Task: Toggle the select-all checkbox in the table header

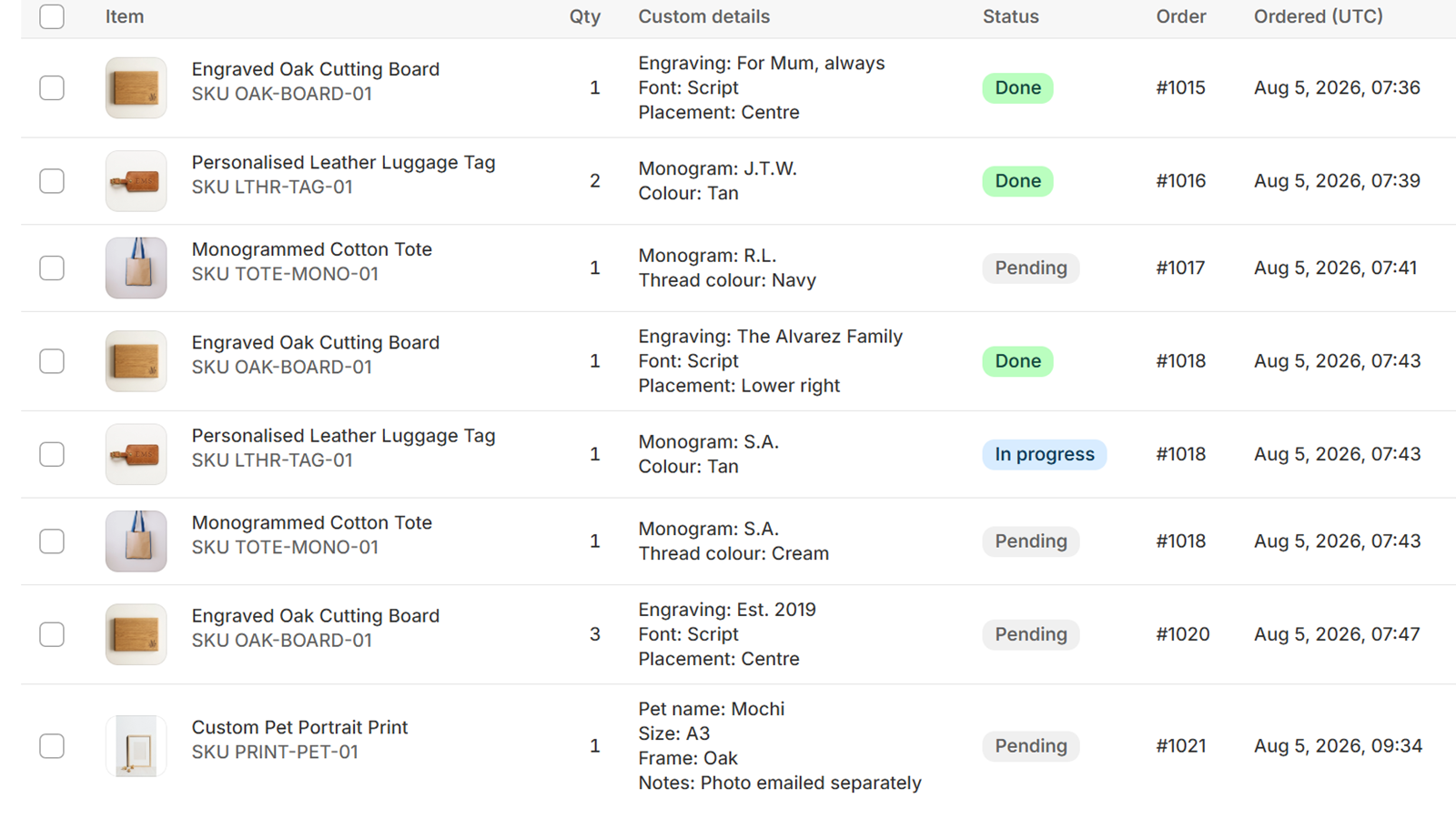Action: [x=52, y=16]
